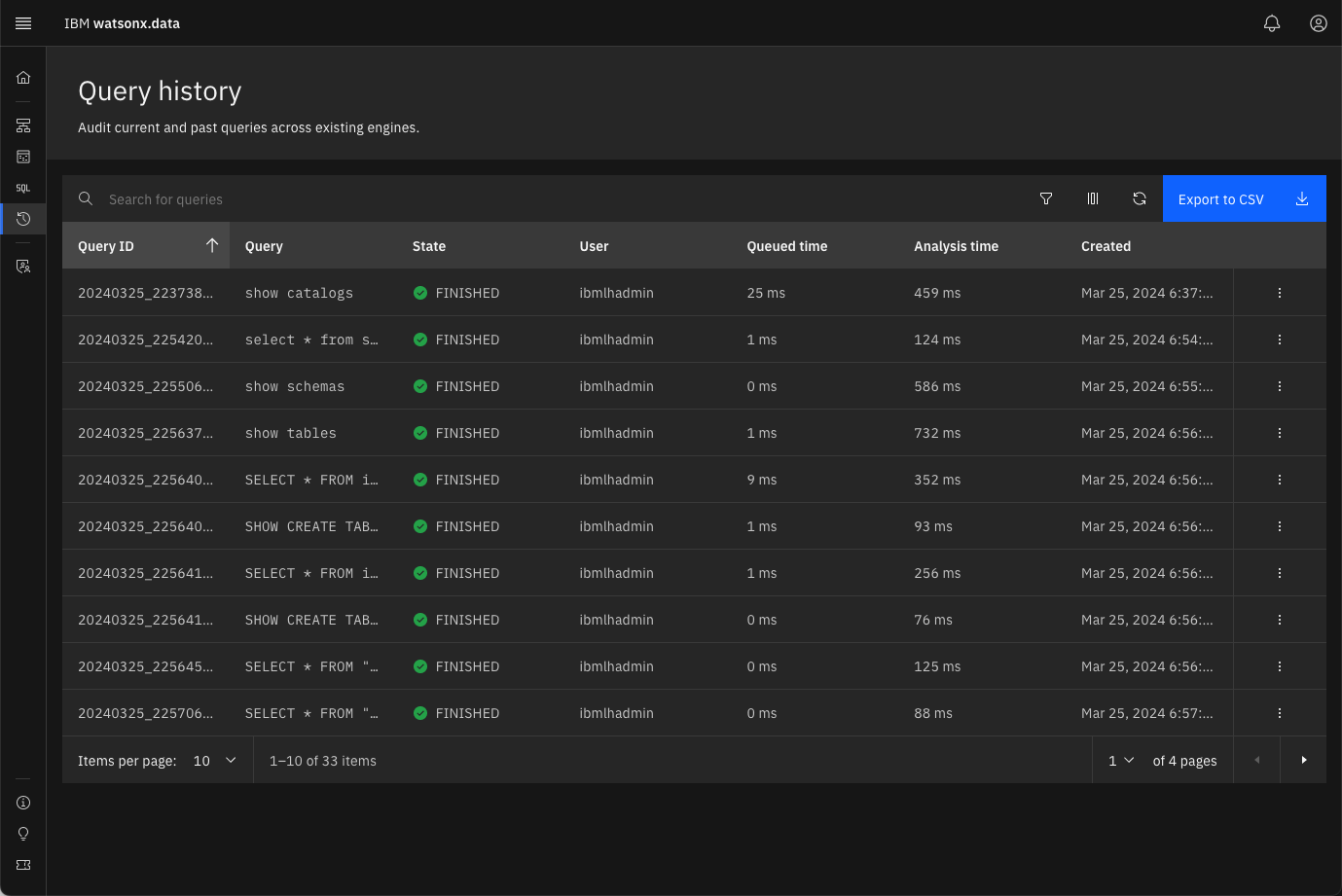This screenshot has width=1342, height=896.
Task: Open overflow menu for 125 ms row
Action: pos(1280,666)
